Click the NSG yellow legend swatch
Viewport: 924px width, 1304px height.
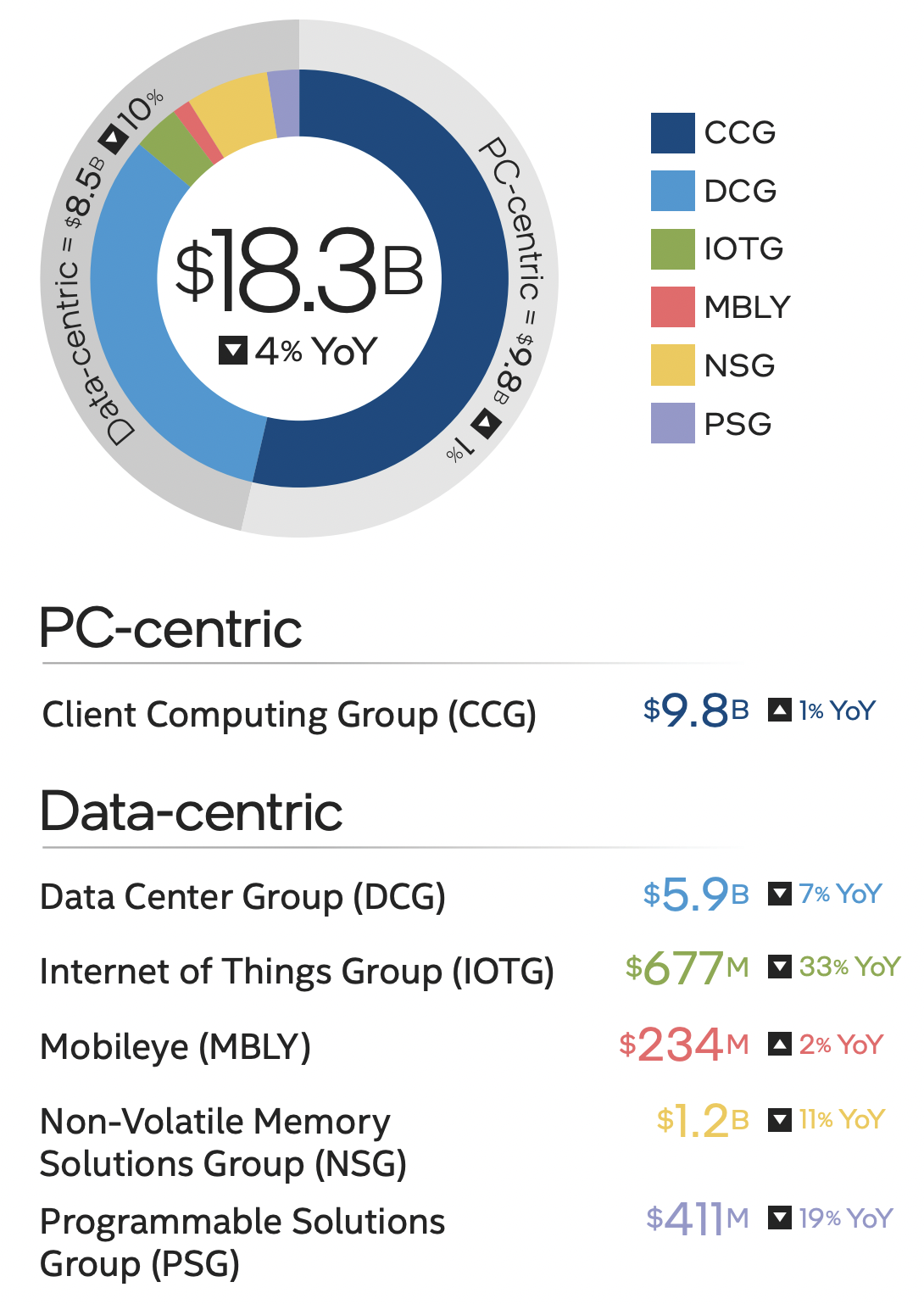click(672, 365)
